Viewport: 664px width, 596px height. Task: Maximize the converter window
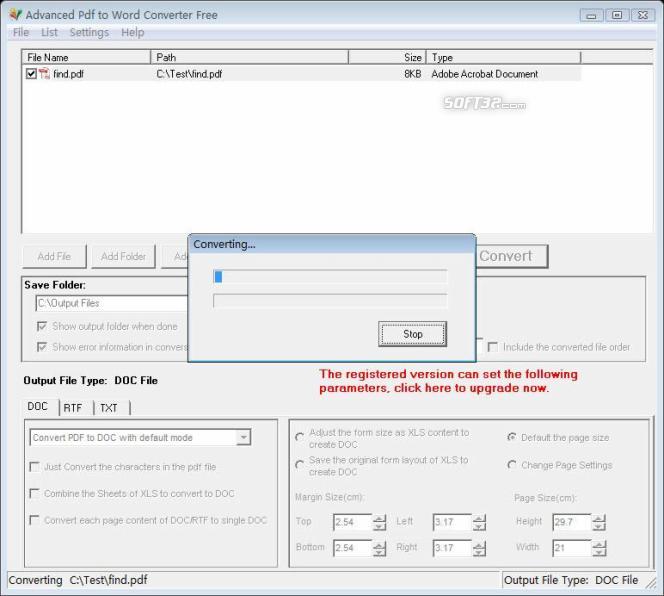click(x=617, y=16)
